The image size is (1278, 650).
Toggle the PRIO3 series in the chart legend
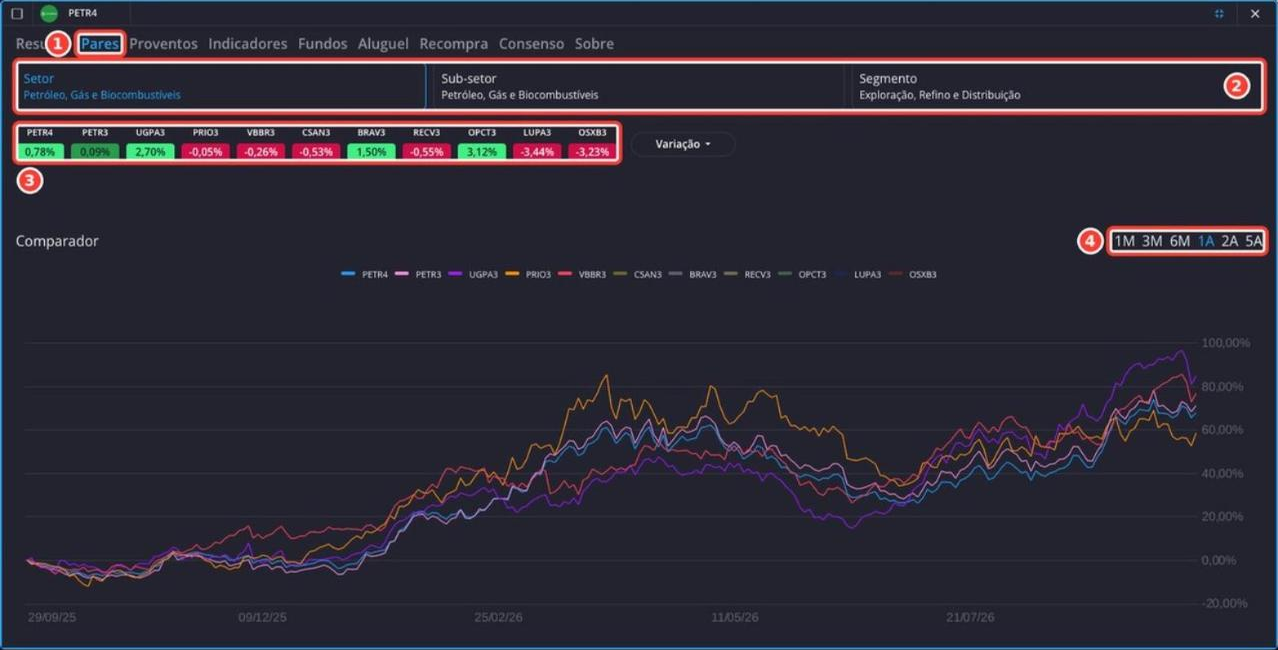(529, 274)
